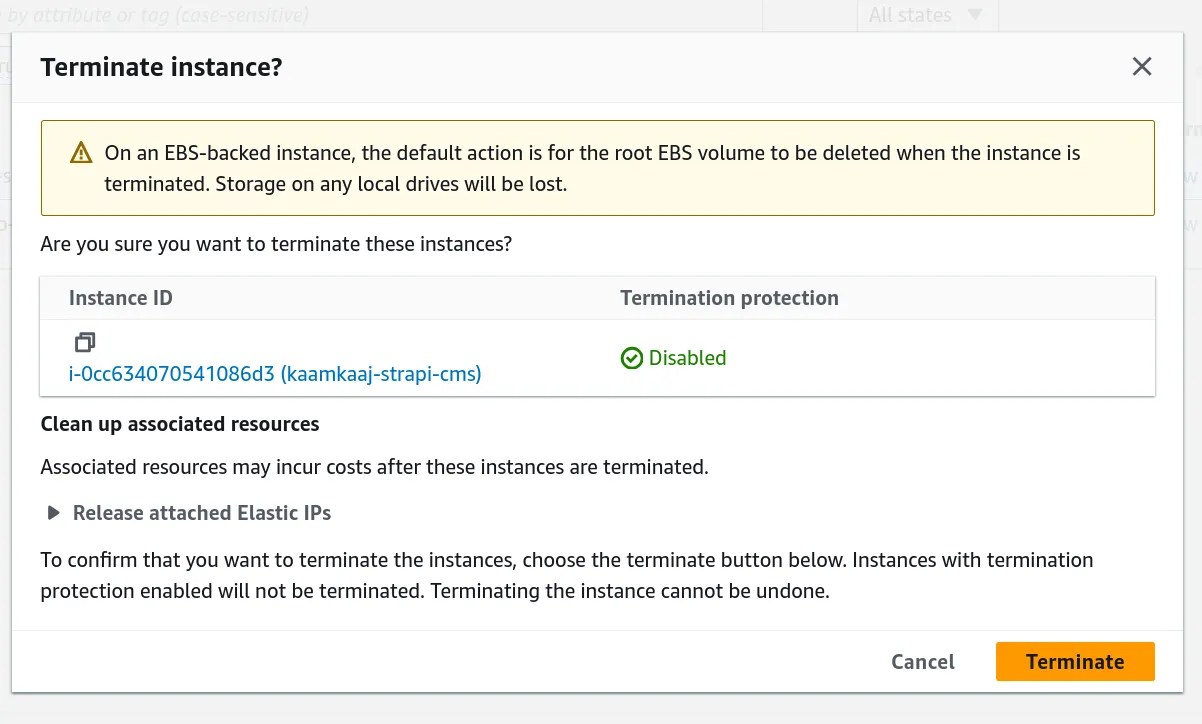Click the disclosure triangle before Release attached Elastic IPs
Image resolution: width=1202 pixels, height=724 pixels.
[x=52, y=512]
